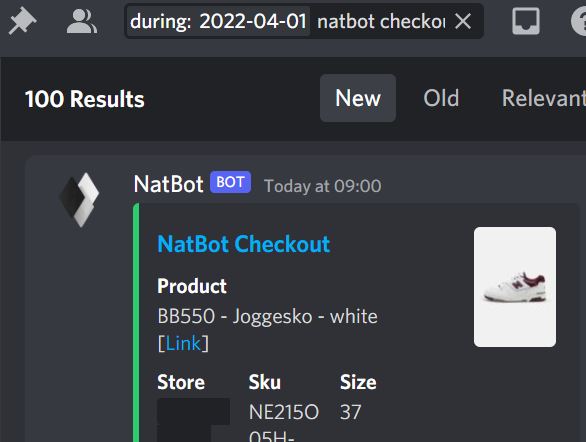
Task: Sort results by Old
Action: (441, 98)
